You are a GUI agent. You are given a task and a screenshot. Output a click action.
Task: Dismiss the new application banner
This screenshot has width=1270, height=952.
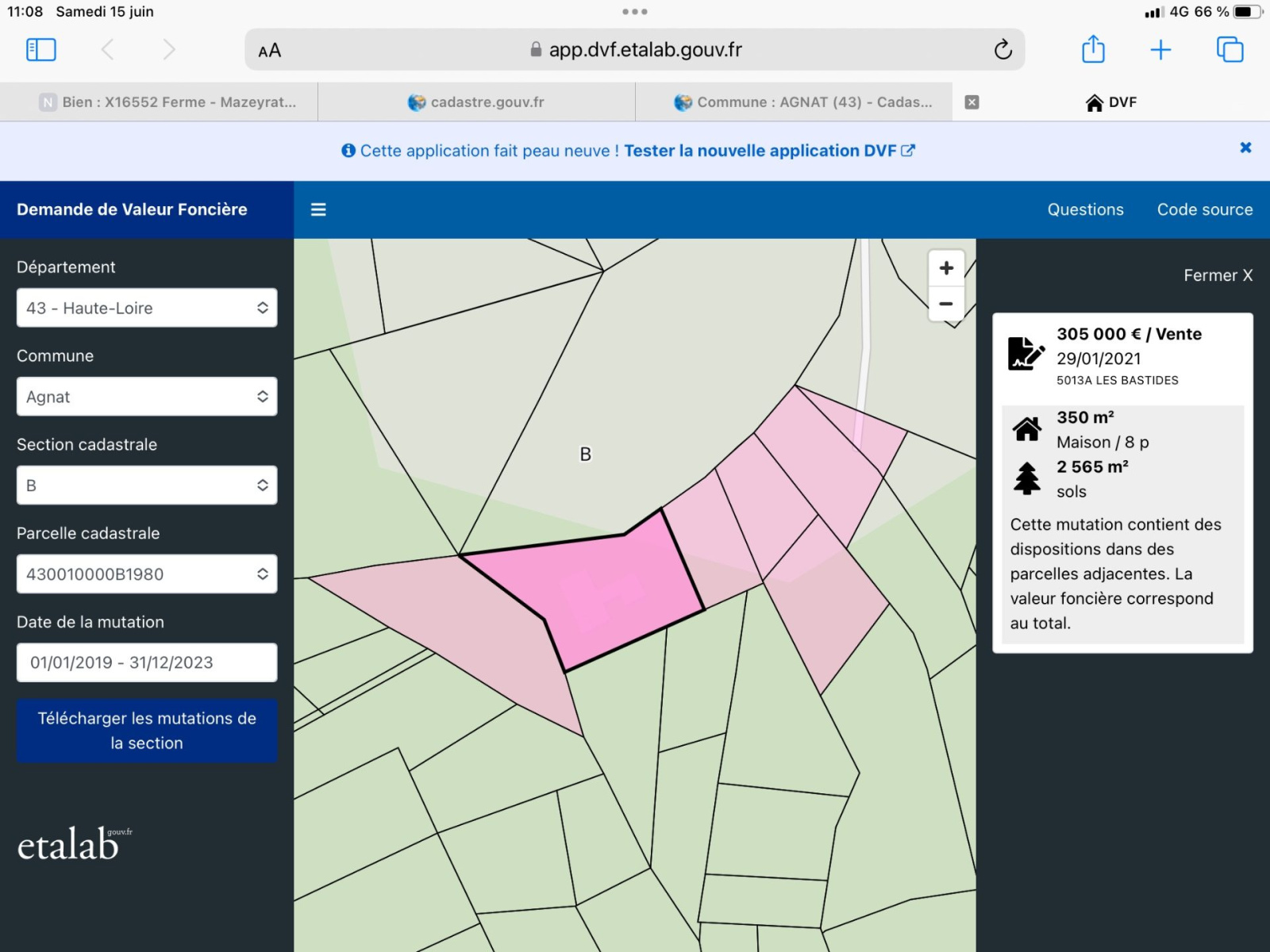pyautogui.click(x=1245, y=148)
